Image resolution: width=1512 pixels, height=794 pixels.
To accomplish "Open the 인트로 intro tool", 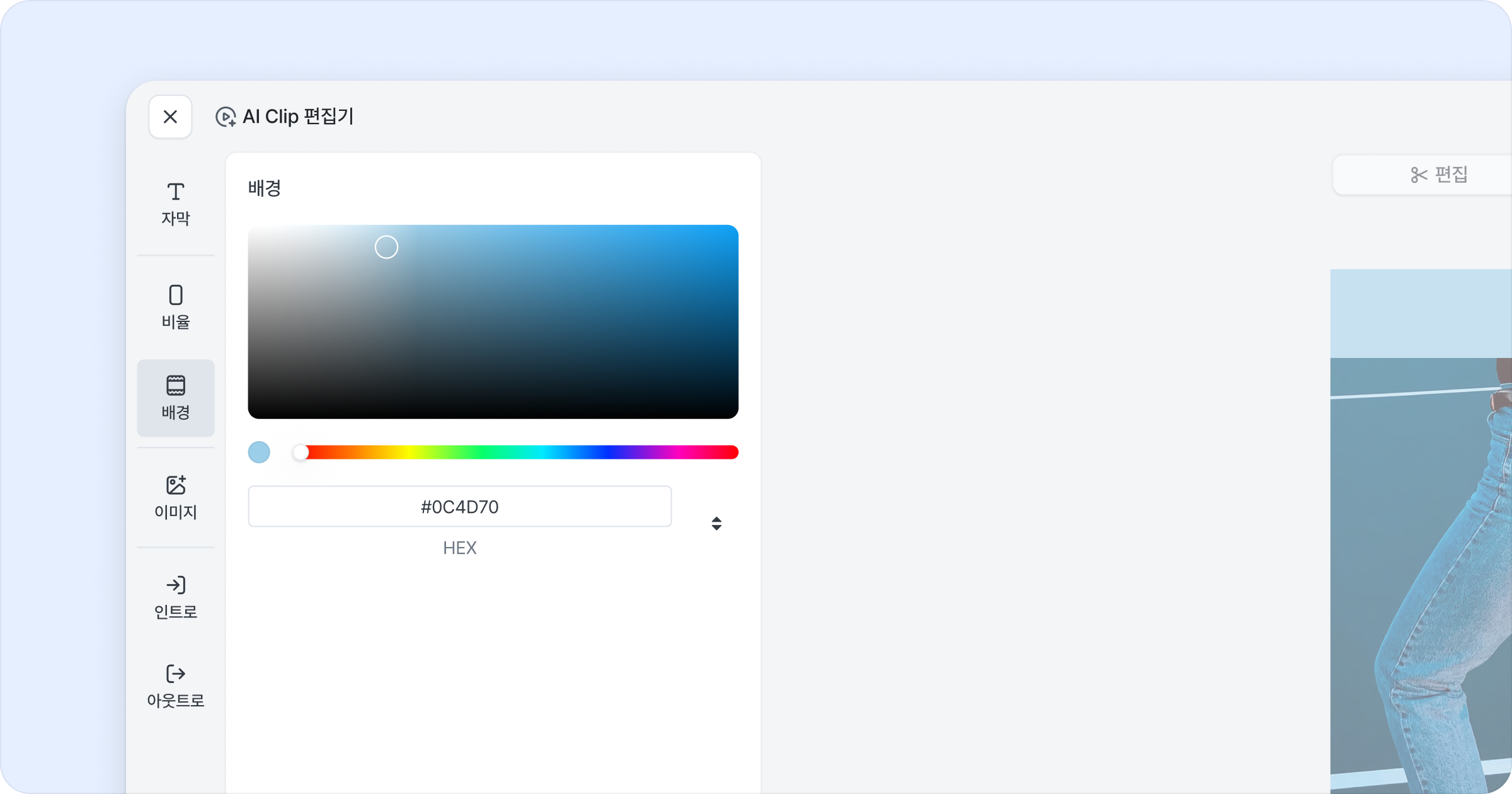I will [176, 597].
